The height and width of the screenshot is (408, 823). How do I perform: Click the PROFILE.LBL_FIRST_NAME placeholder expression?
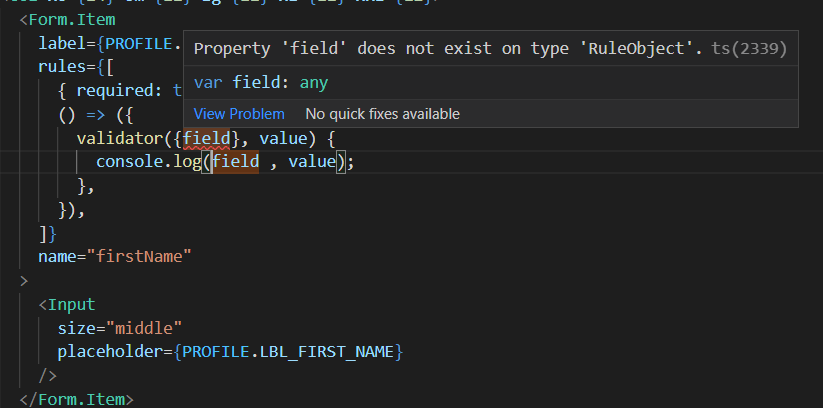click(x=288, y=352)
